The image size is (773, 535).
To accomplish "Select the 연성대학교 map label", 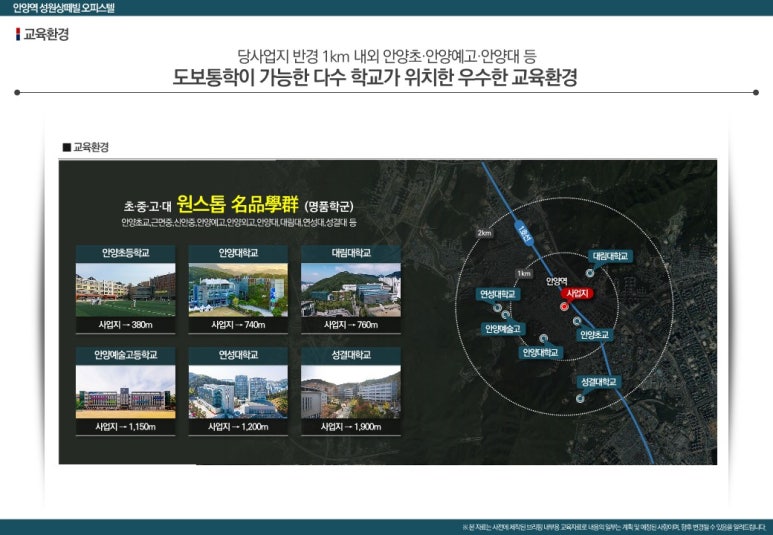I will pyautogui.click(x=498, y=294).
